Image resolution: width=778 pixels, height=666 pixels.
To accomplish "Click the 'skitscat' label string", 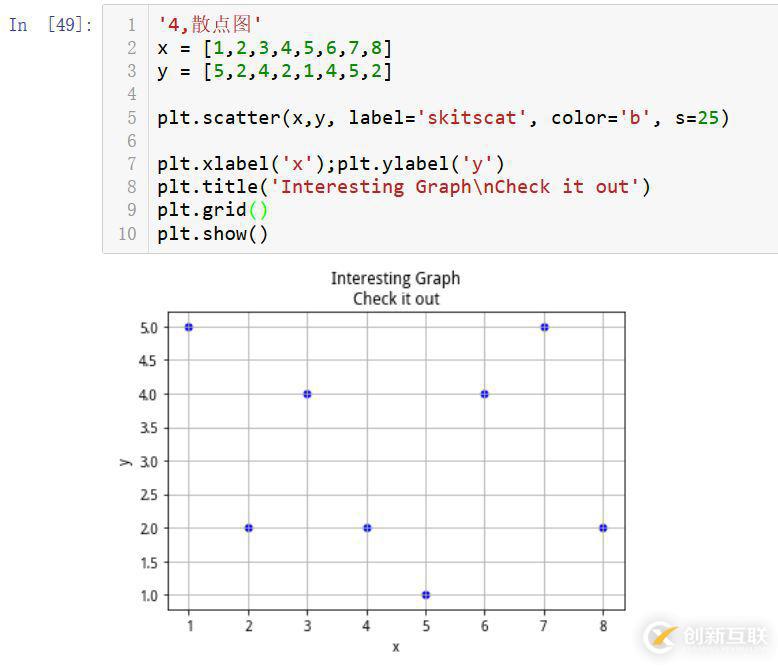I will coord(472,118).
